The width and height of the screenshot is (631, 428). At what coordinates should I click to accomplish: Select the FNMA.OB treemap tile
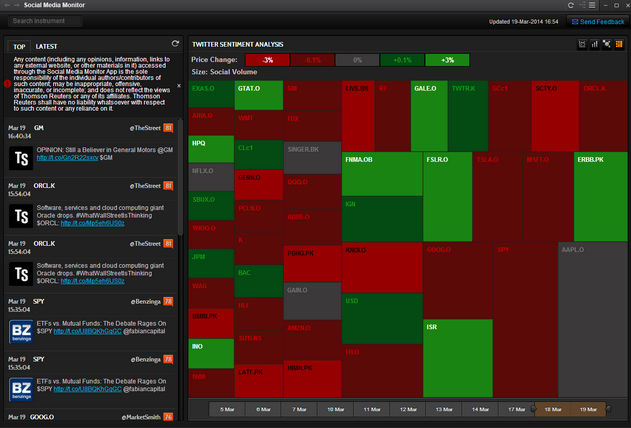pos(382,174)
